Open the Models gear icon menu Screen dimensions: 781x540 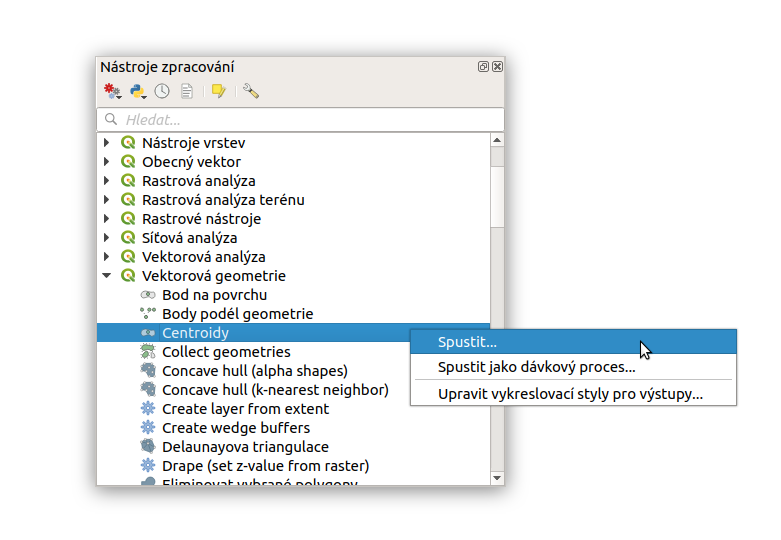tap(112, 91)
